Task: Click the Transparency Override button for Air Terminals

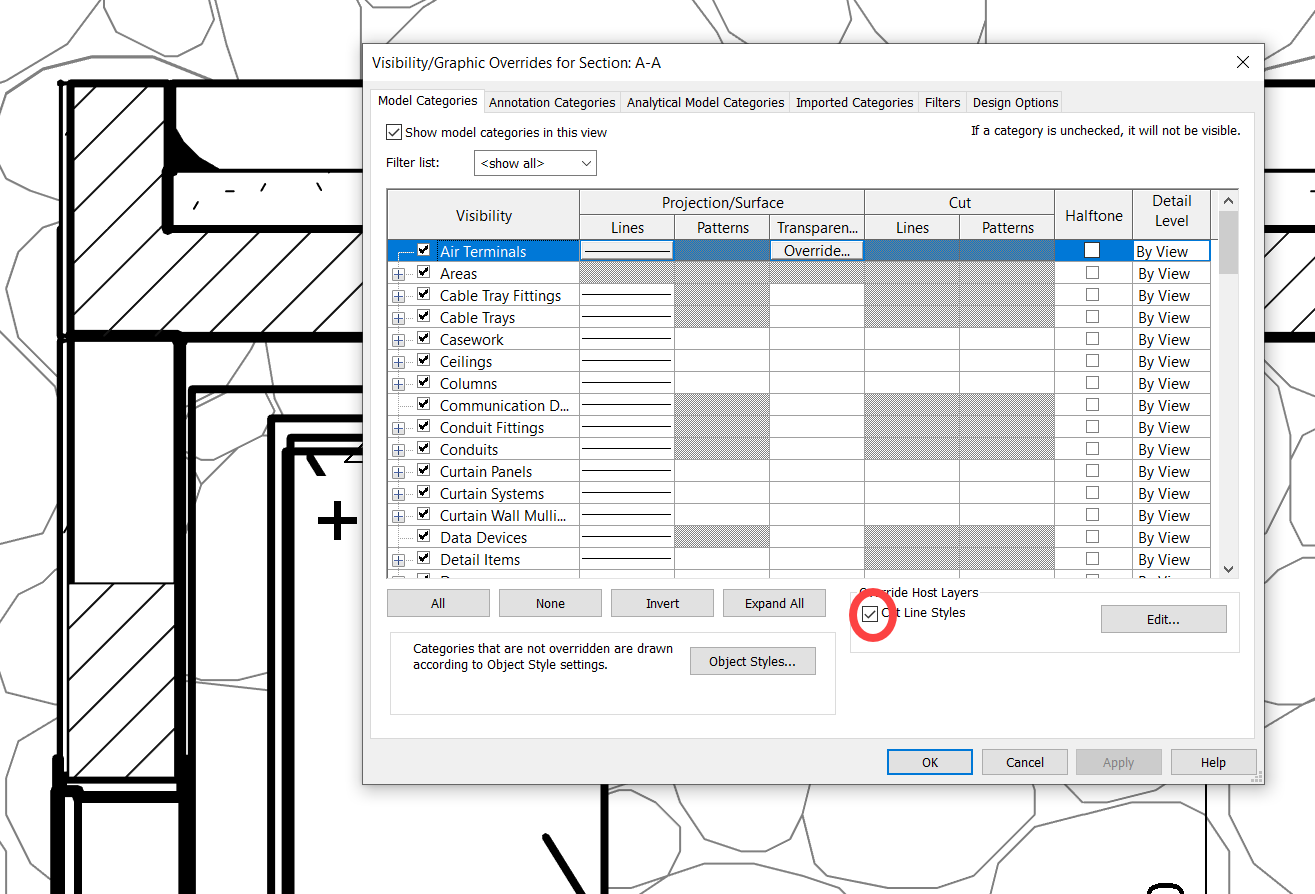Action: 816,250
